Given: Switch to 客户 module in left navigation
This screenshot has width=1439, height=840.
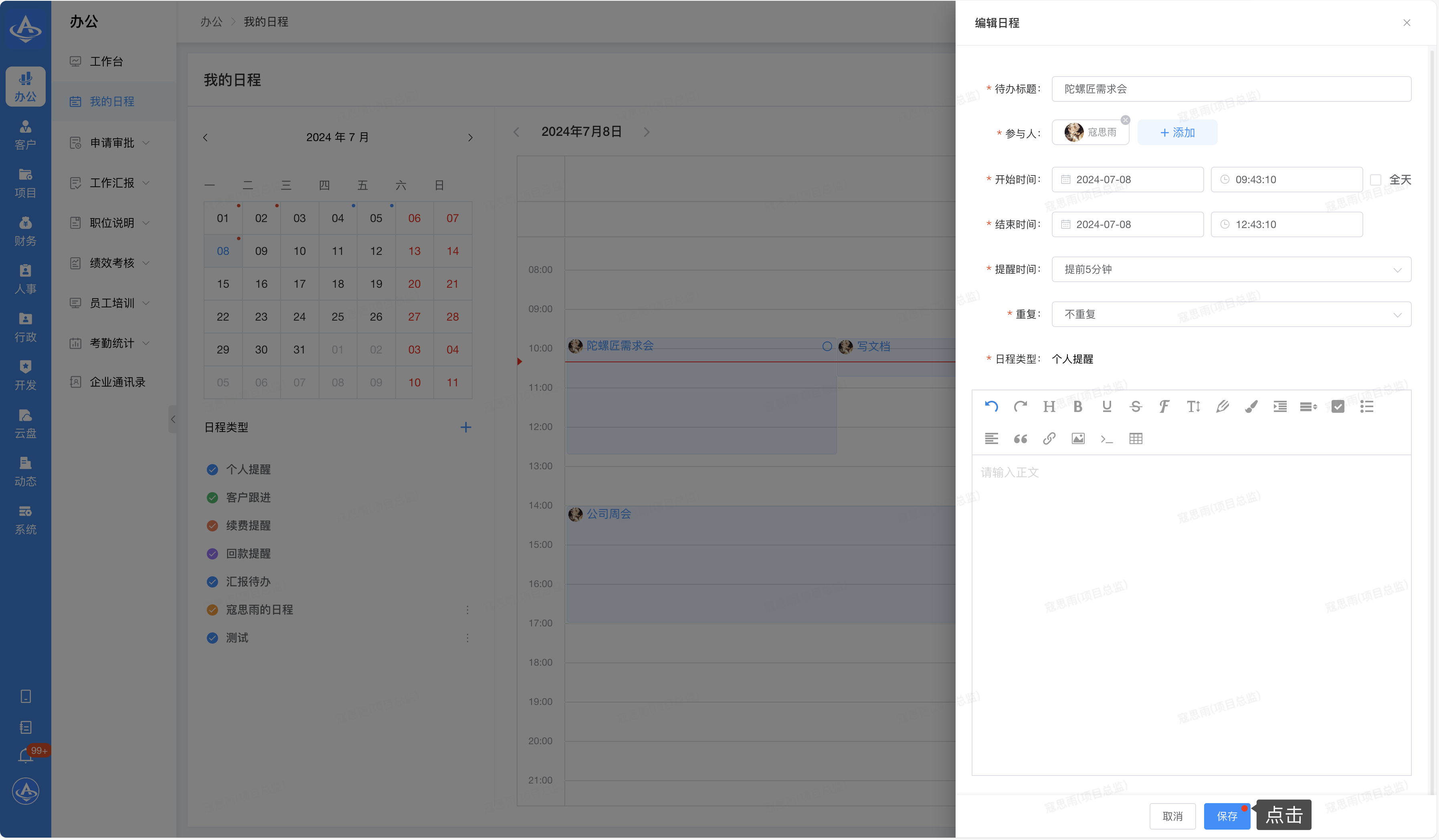Looking at the screenshot, I should coord(25,135).
